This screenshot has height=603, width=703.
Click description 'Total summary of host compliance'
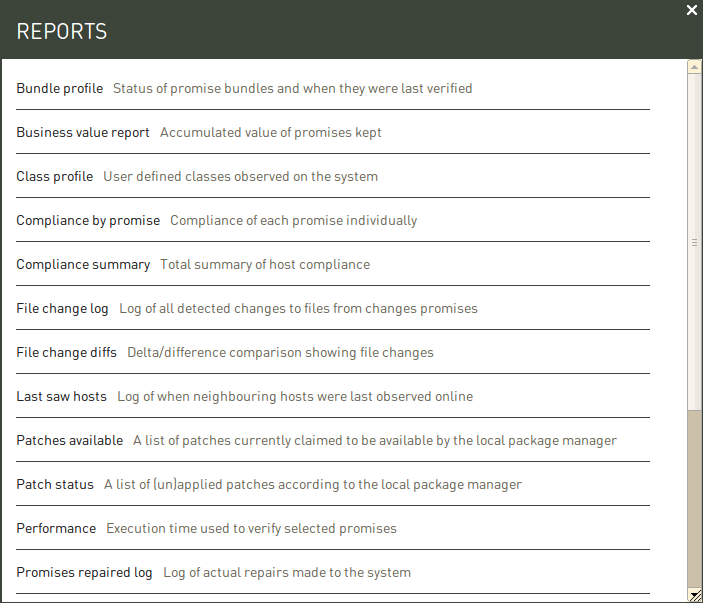click(265, 265)
